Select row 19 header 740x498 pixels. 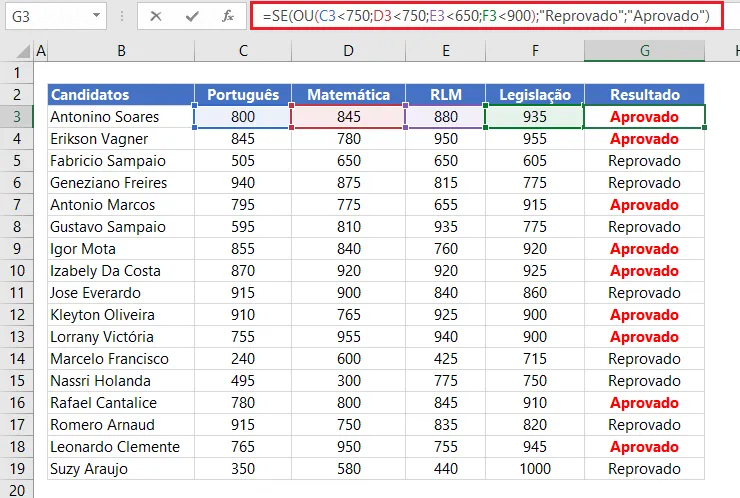(17, 468)
